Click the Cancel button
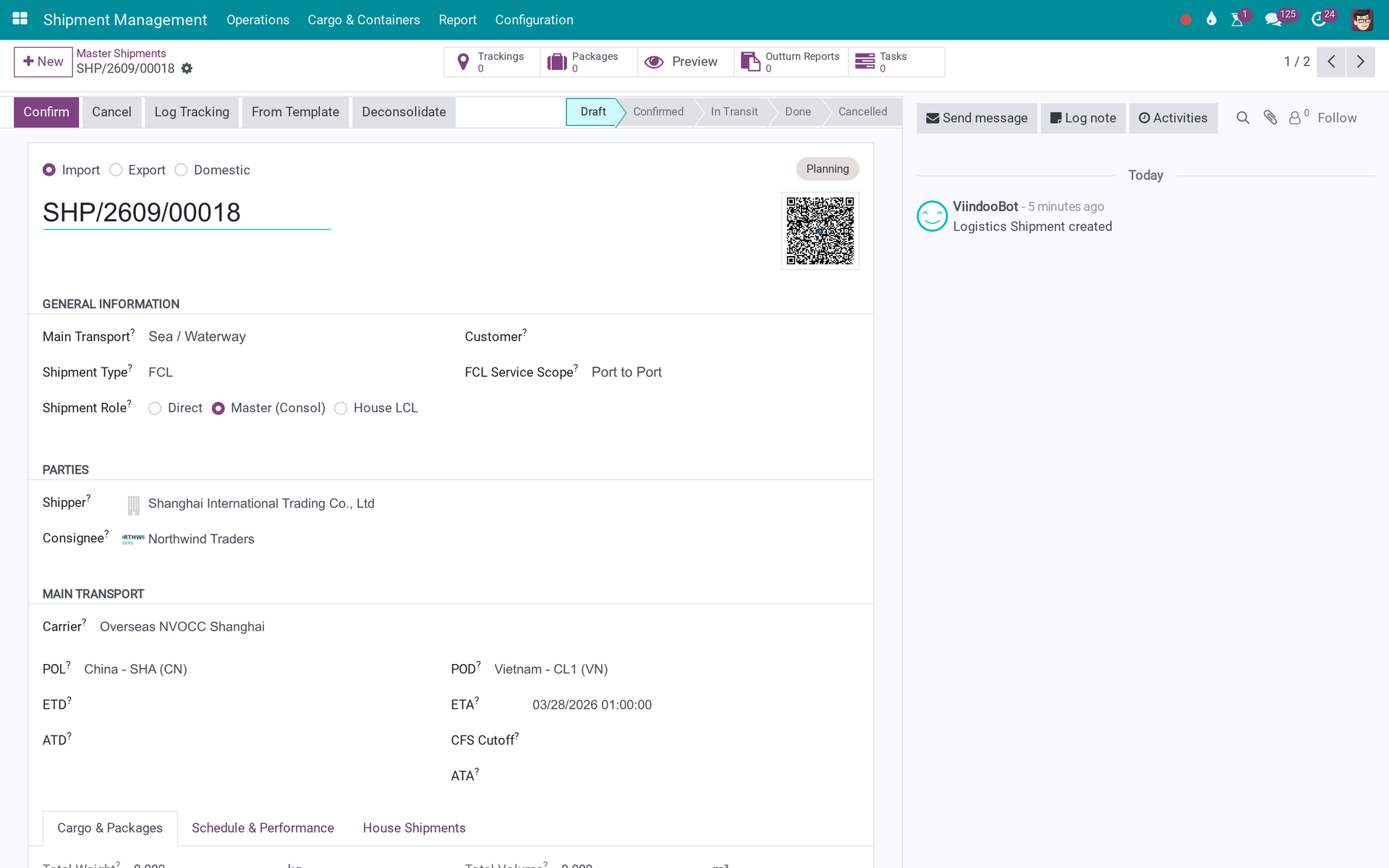 tap(111, 112)
